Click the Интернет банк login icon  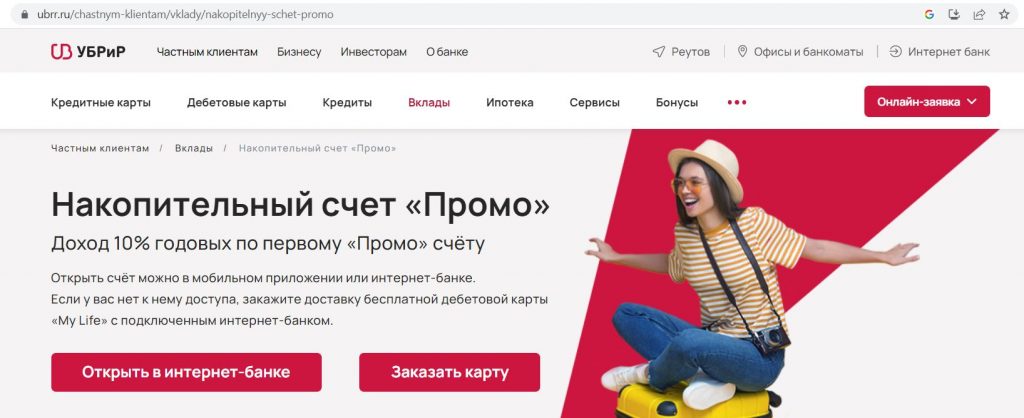pyautogui.click(x=895, y=52)
